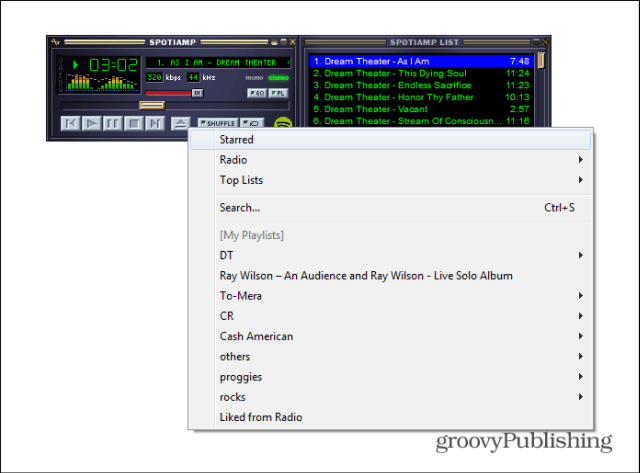Image resolution: width=640 pixels, height=473 pixels.
Task: Click the eject button
Action: click(180, 123)
